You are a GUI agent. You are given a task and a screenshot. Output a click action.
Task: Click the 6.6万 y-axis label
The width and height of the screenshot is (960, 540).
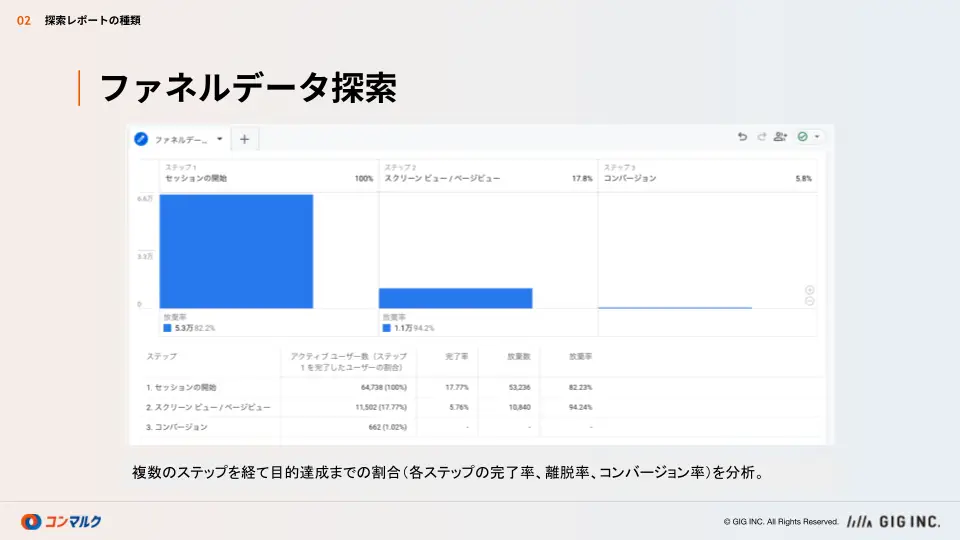[145, 199]
